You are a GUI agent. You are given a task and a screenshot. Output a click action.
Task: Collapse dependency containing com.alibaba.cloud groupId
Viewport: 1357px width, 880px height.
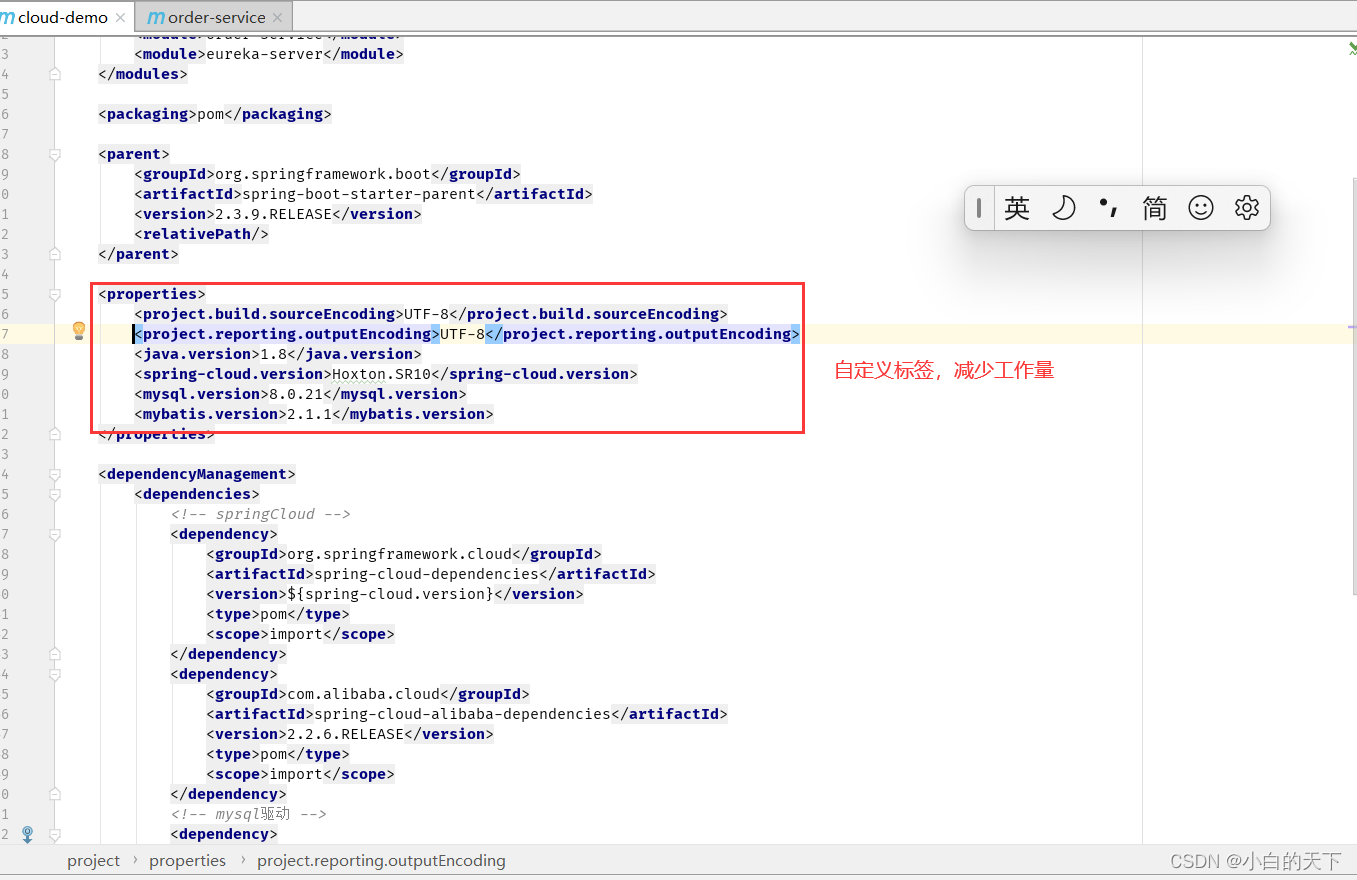(55, 674)
